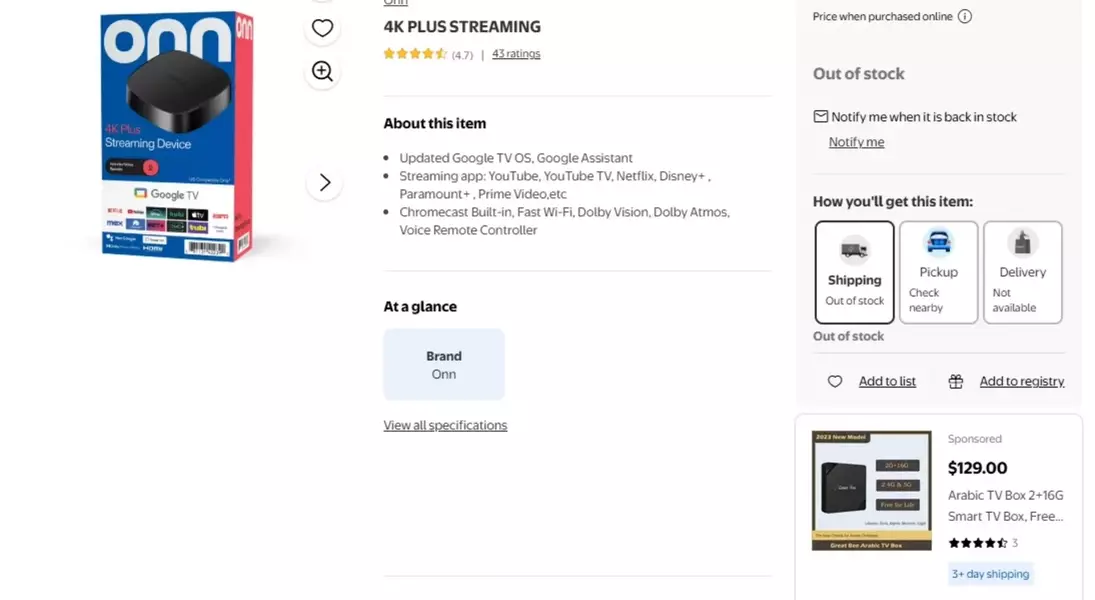Click the Add to registry link

point(1021,381)
